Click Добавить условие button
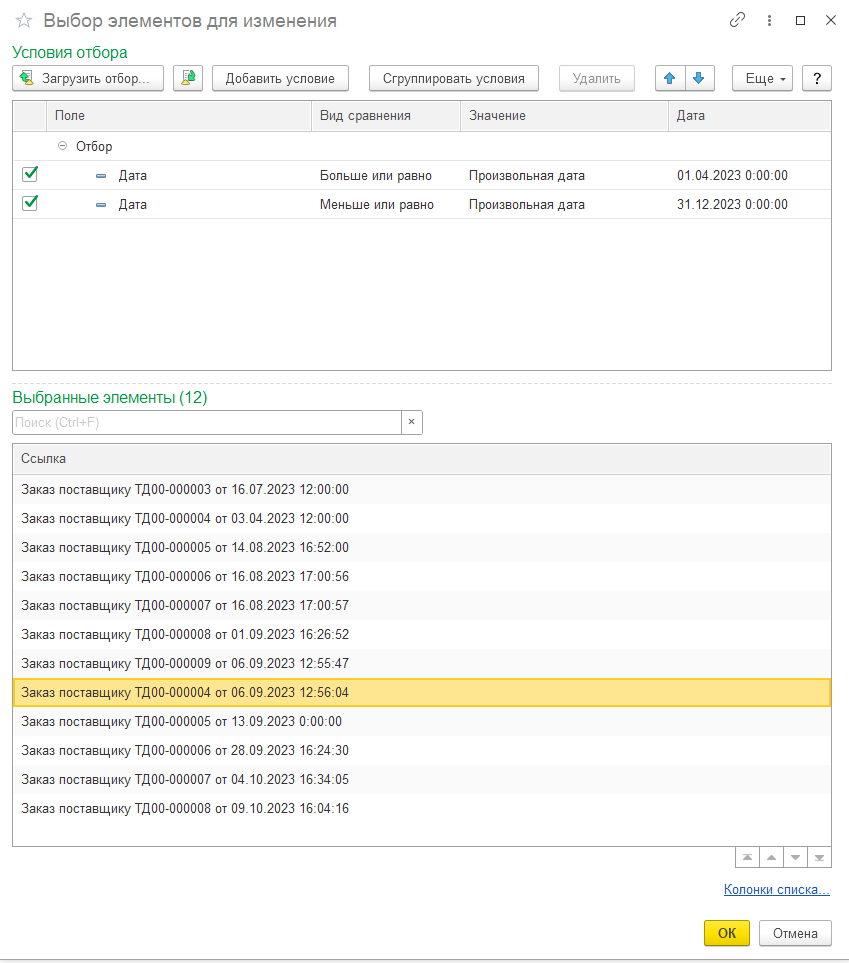Image resolution: width=849 pixels, height=963 pixels. pyautogui.click(x=280, y=79)
